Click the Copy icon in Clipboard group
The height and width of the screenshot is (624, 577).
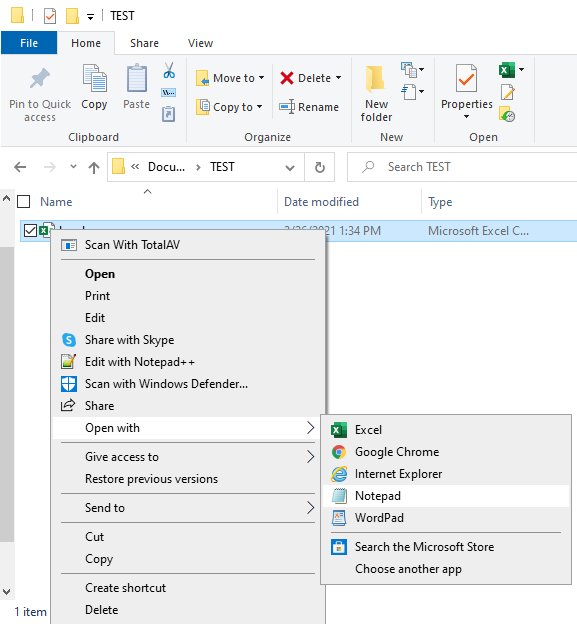click(x=94, y=78)
